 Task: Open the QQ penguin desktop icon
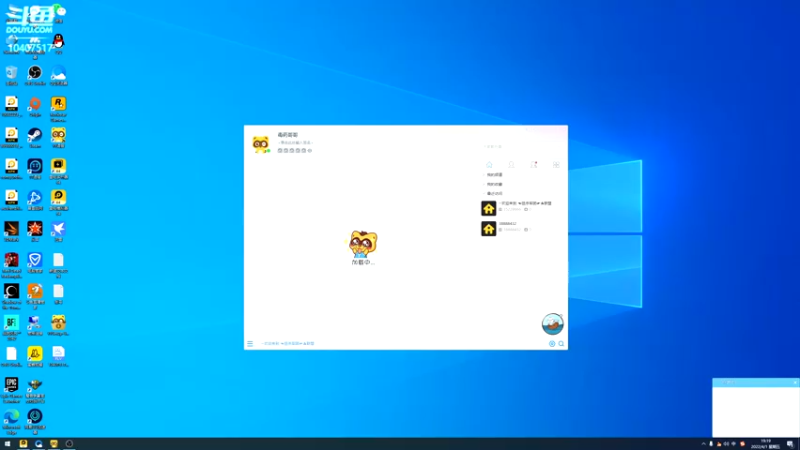click(x=59, y=44)
